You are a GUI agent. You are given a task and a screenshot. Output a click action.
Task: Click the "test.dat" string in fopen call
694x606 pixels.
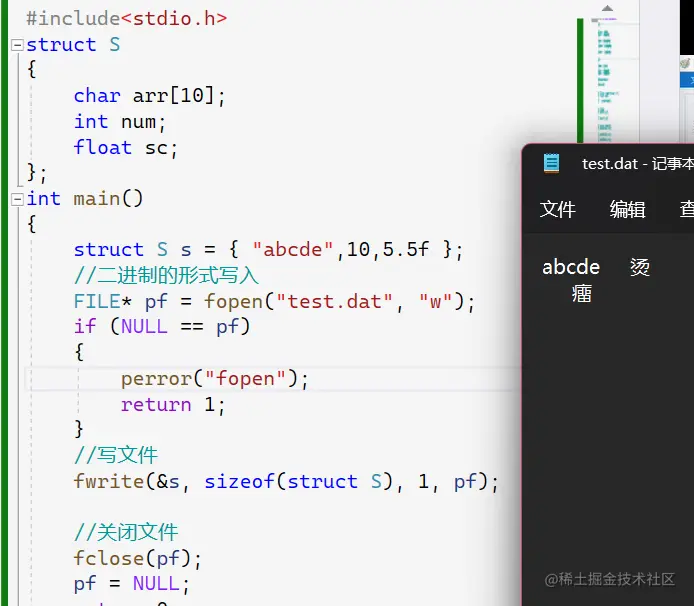[x=334, y=301]
